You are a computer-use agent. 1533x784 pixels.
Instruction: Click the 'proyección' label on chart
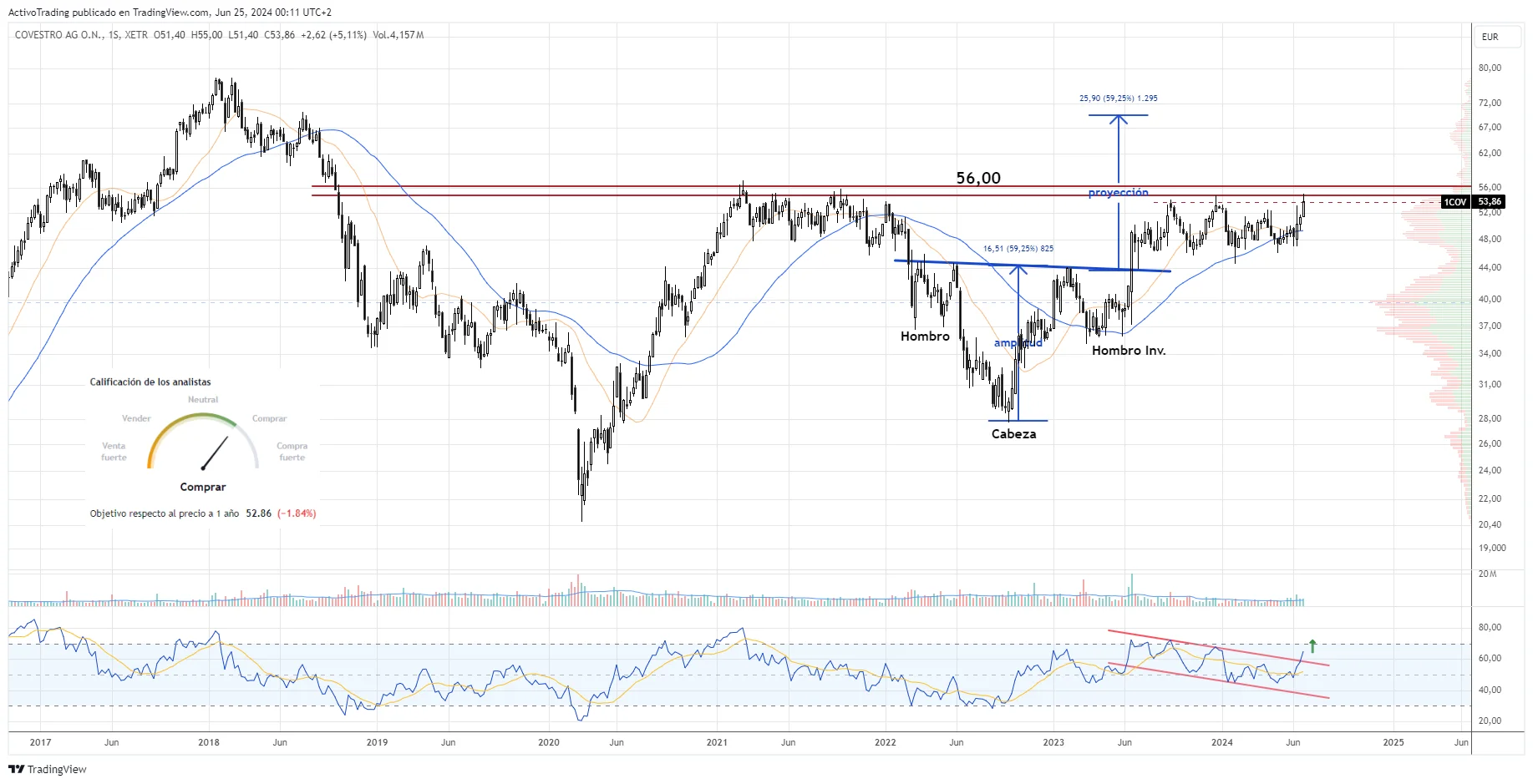pos(1118,193)
